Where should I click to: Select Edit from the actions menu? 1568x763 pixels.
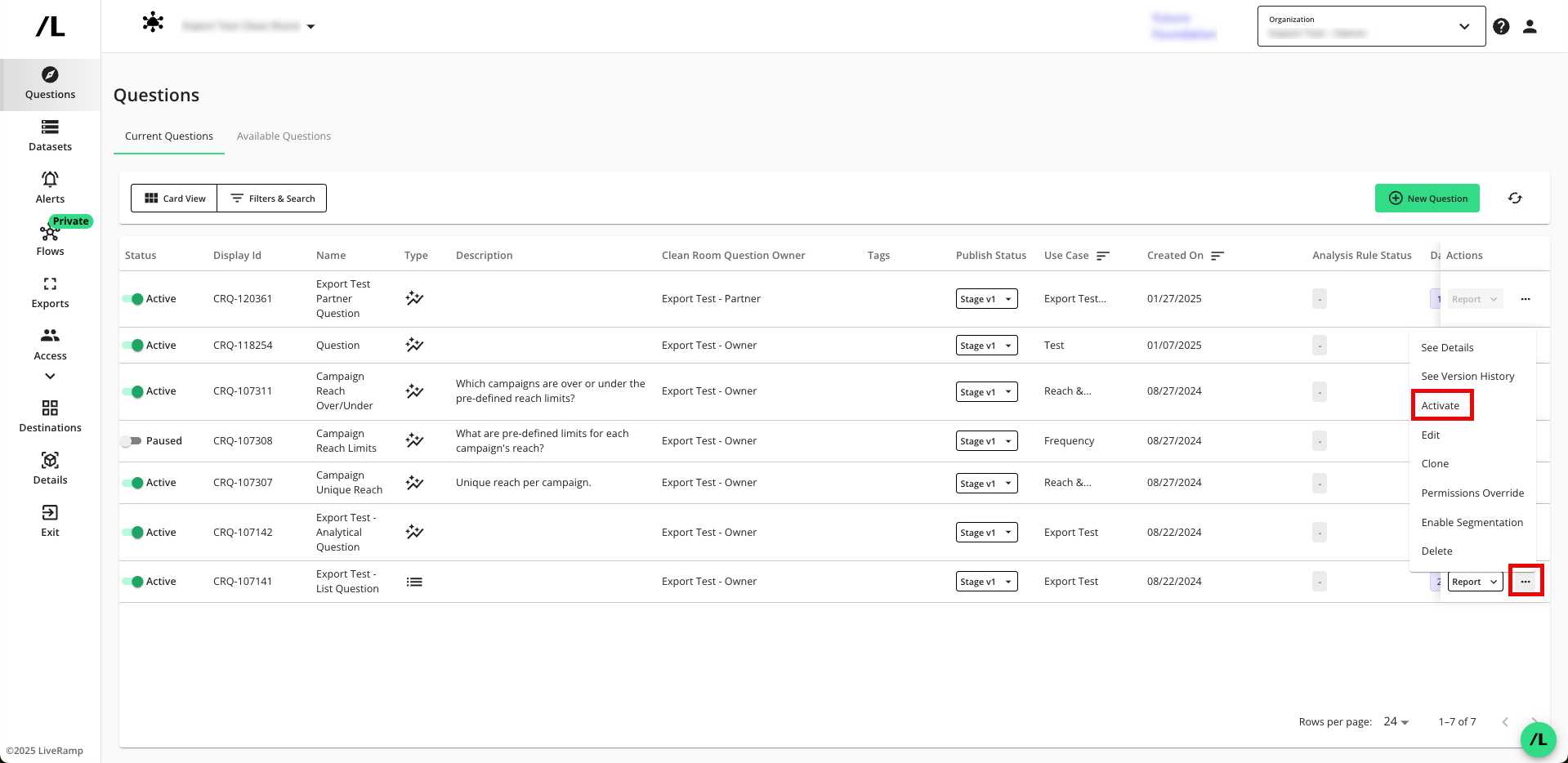pos(1431,435)
